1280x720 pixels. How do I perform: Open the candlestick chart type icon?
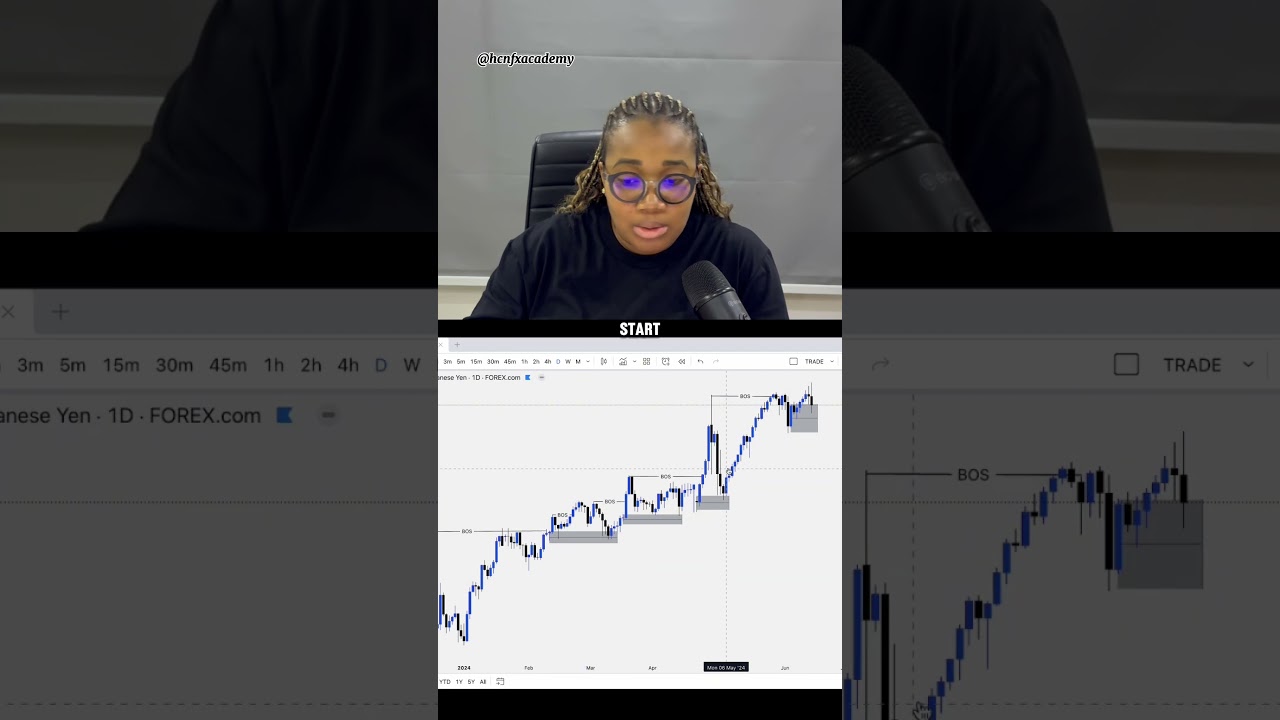604,361
